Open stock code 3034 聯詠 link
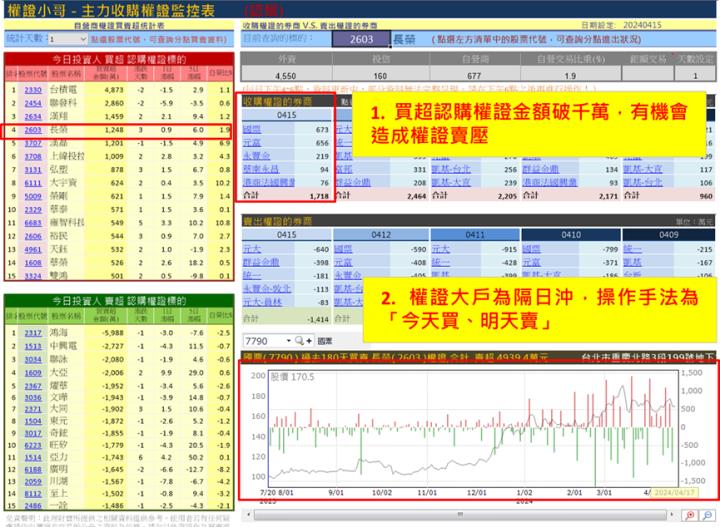This screenshot has height=527, width=720. tap(33, 360)
